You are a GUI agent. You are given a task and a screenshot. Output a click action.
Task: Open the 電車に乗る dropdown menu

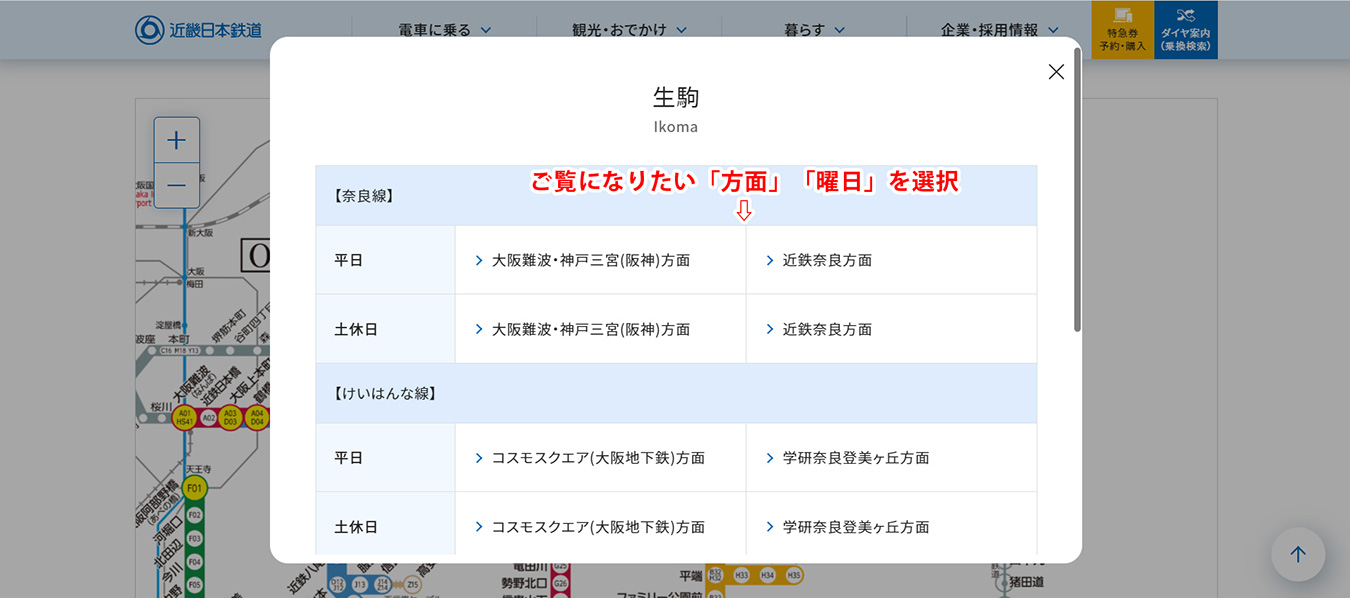click(443, 29)
